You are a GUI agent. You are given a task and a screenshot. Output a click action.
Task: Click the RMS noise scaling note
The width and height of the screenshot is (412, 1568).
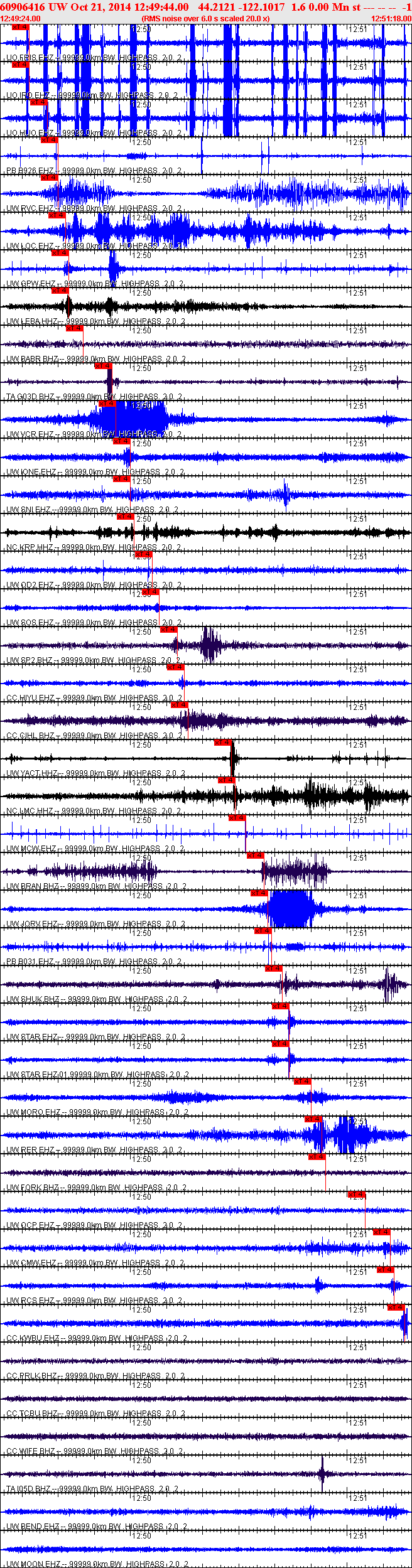pyautogui.click(x=206, y=18)
